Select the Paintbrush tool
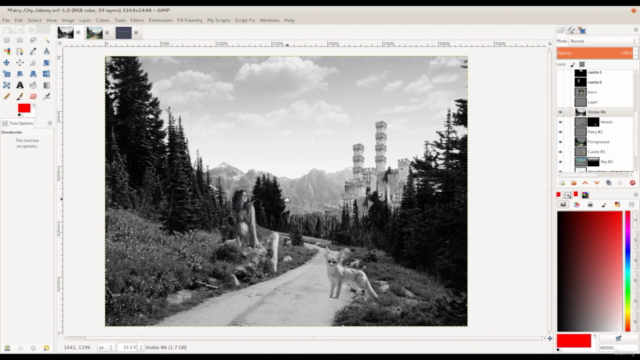This screenshot has width=640, height=360. coord(20,96)
